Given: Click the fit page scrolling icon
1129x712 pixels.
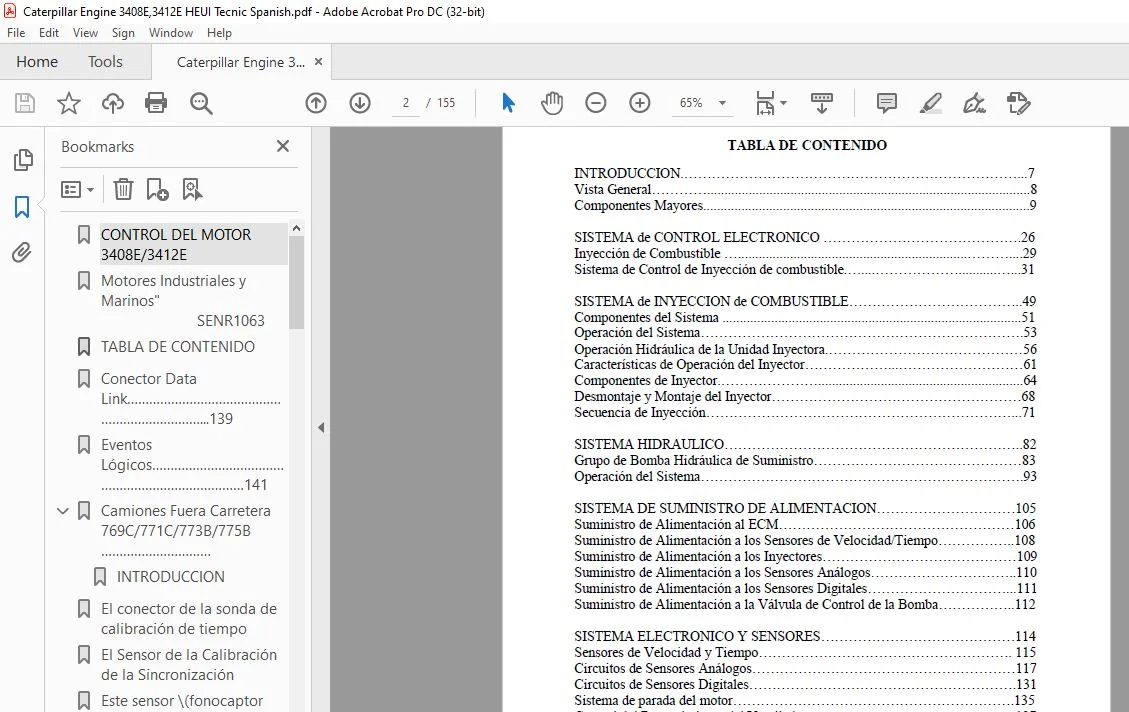Looking at the screenshot, I should 765,103.
